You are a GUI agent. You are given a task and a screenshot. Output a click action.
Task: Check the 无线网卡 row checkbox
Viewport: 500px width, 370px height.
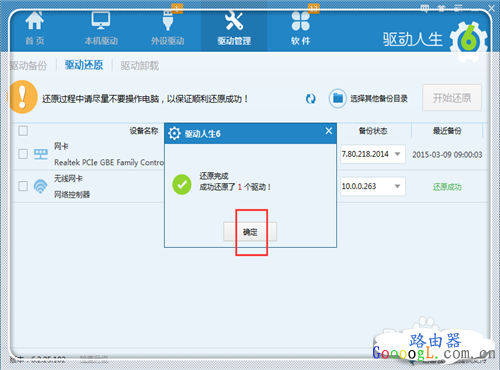click(x=23, y=186)
